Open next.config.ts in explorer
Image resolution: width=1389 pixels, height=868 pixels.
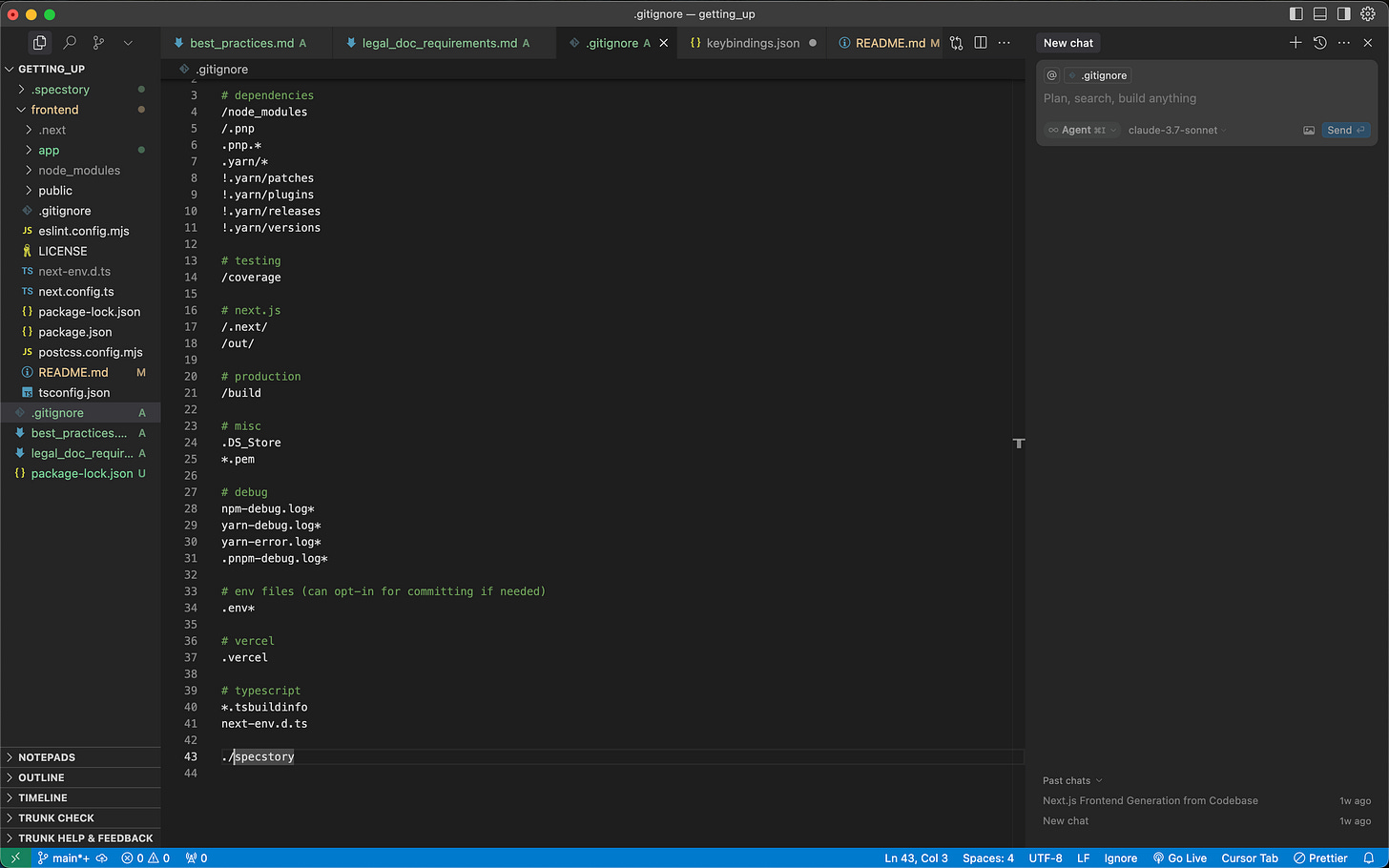[80, 292]
